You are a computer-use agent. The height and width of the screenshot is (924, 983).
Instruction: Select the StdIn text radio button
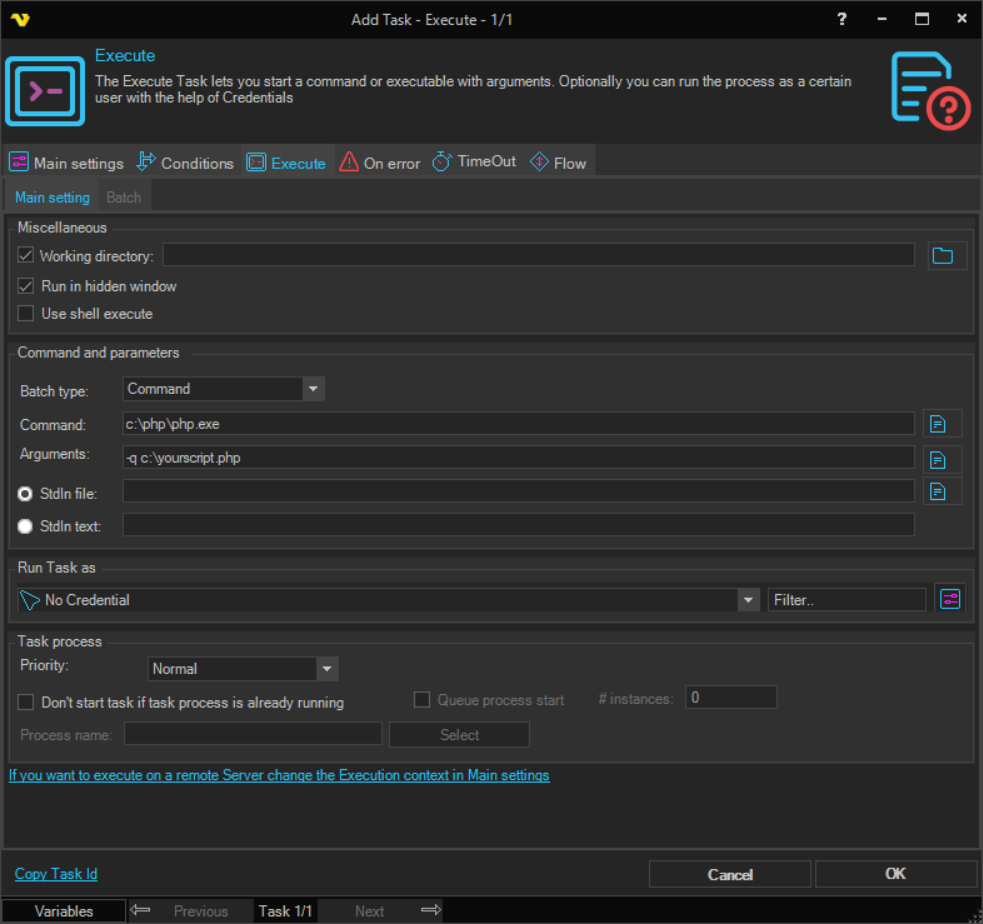24,526
